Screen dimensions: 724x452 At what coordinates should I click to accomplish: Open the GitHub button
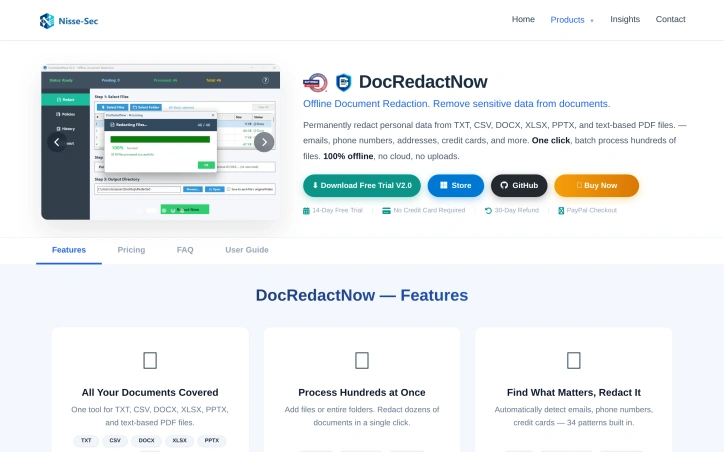click(519, 186)
